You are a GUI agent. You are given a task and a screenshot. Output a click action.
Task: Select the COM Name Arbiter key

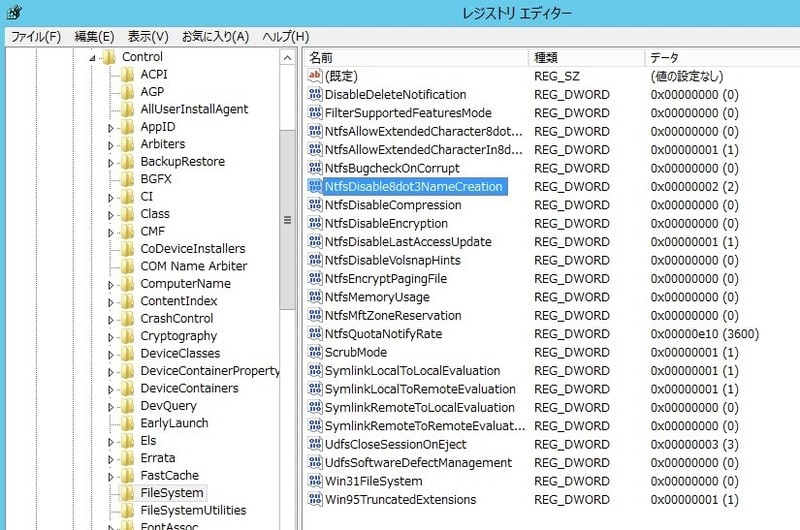coord(194,266)
